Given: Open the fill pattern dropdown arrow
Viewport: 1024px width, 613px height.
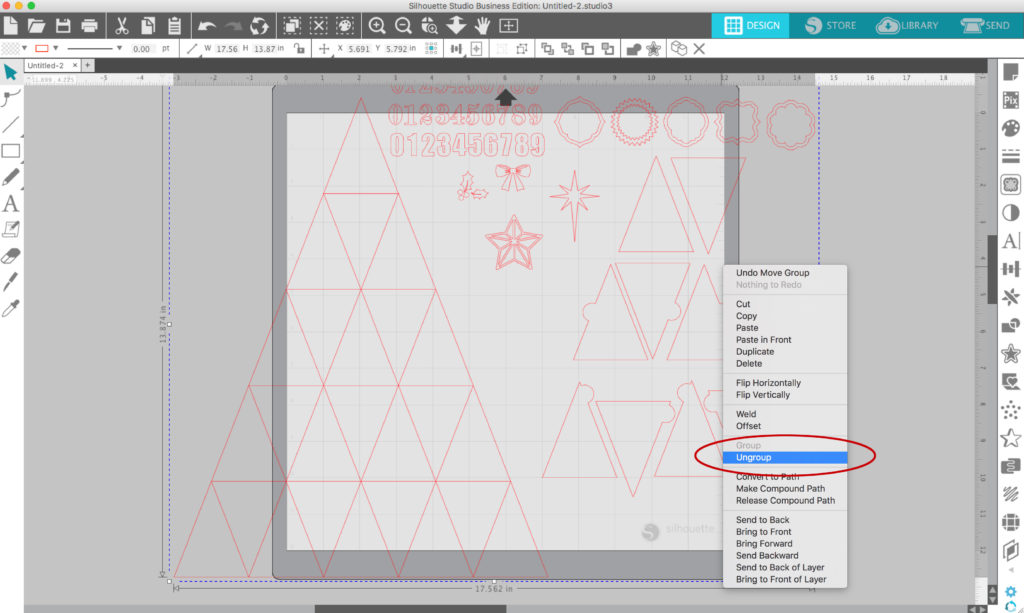Looking at the screenshot, I should point(25,48).
